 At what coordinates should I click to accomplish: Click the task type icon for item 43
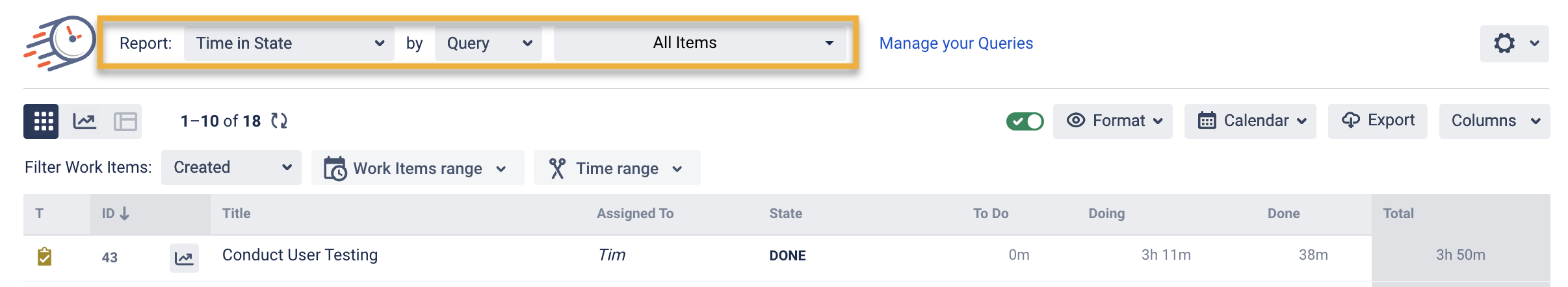click(44, 256)
